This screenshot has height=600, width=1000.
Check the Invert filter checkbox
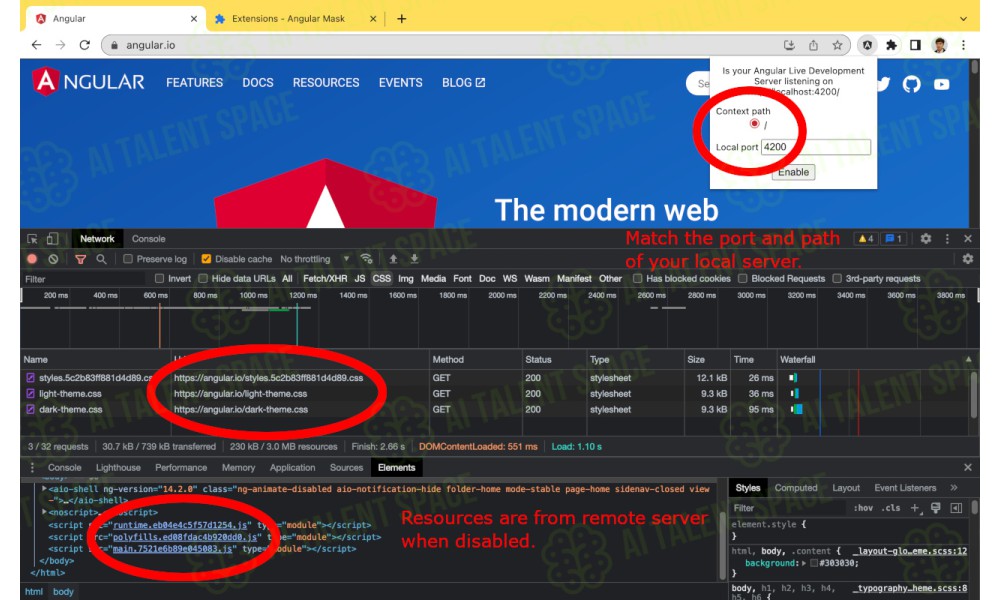coord(159,279)
